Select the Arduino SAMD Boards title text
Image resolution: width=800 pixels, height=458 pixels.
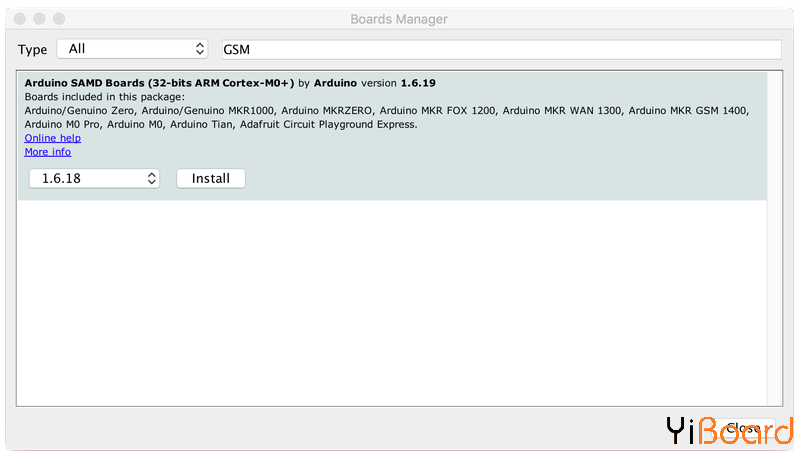pyautogui.click(x=159, y=83)
